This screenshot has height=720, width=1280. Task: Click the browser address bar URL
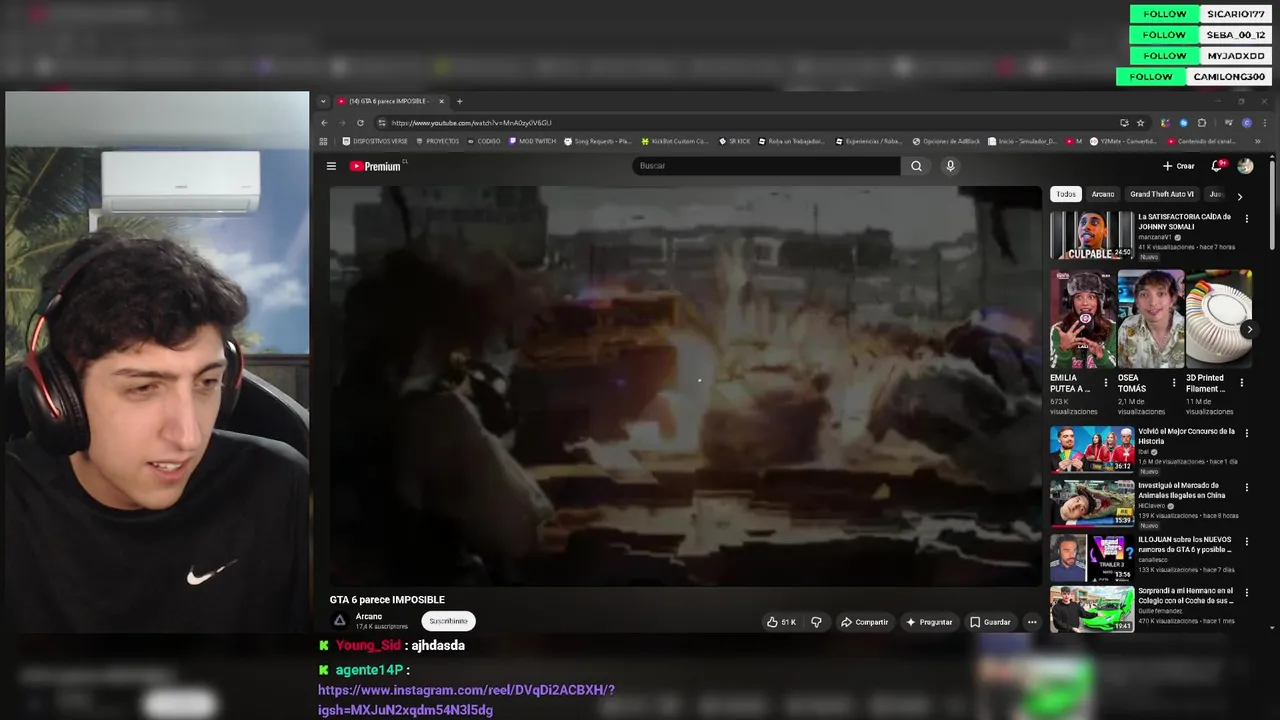[471, 123]
